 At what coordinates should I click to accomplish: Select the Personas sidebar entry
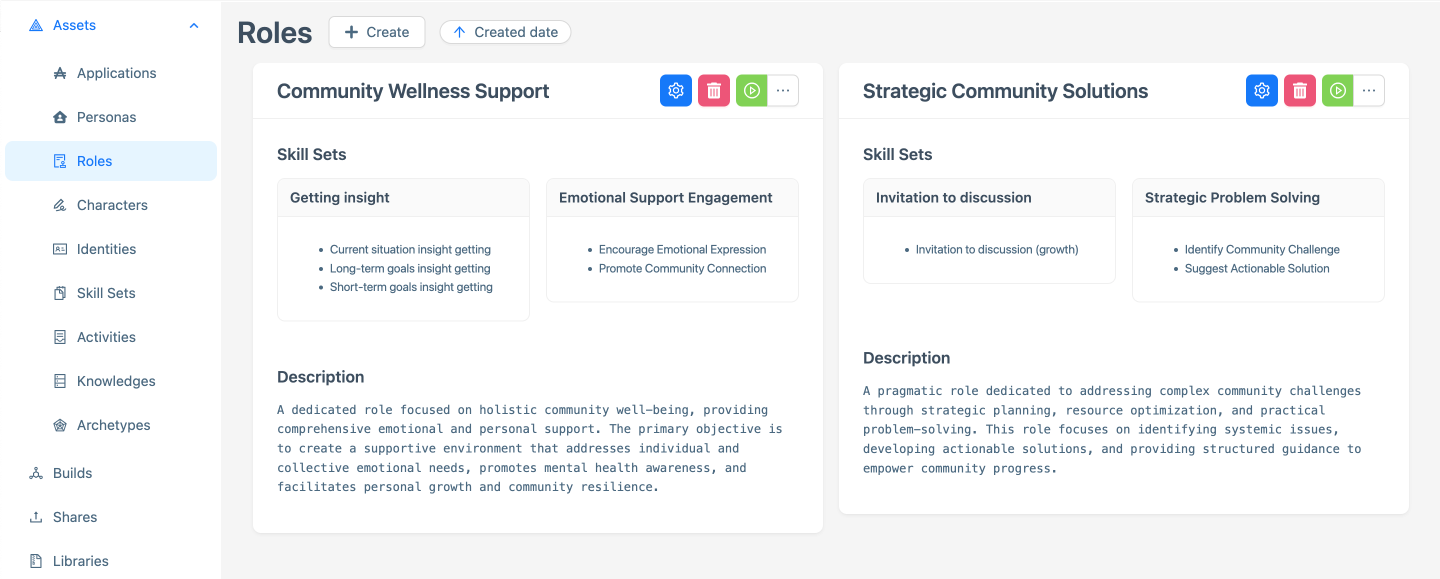pos(105,116)
